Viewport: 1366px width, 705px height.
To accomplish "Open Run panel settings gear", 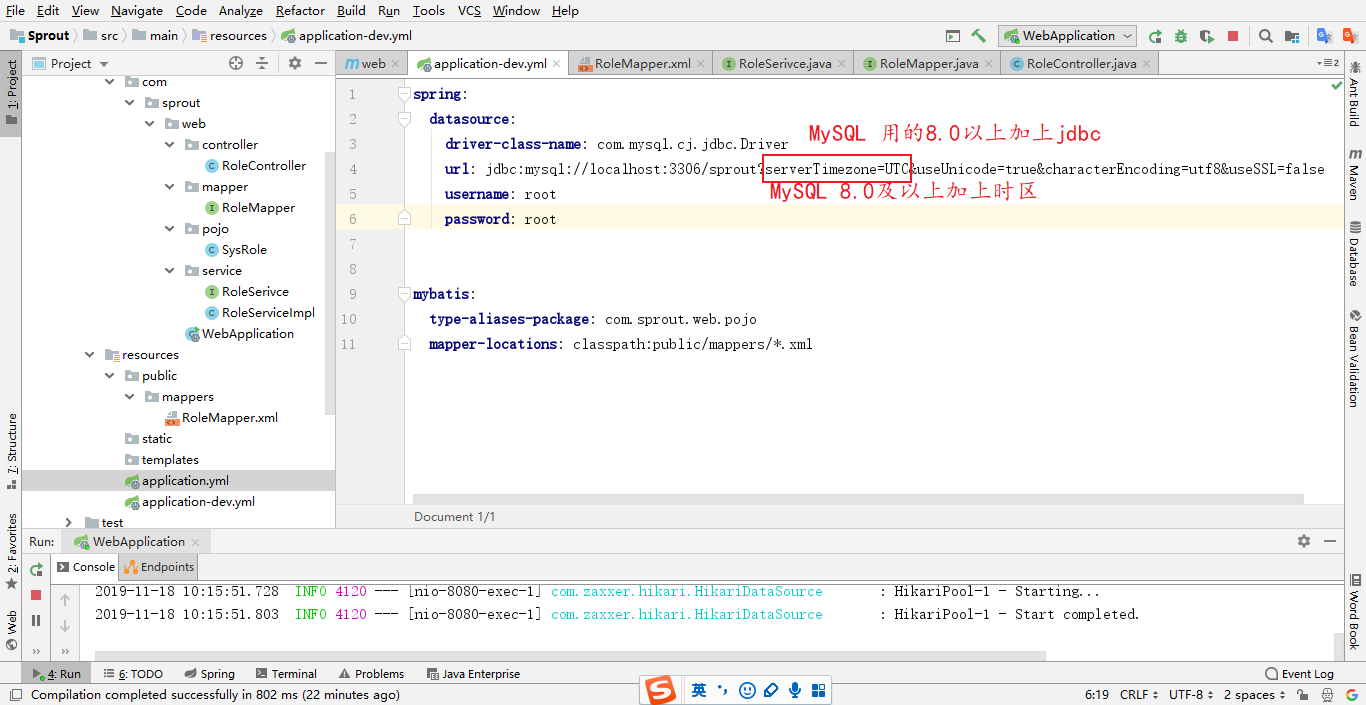I will pyautogui.click(x=1304, y=541).
